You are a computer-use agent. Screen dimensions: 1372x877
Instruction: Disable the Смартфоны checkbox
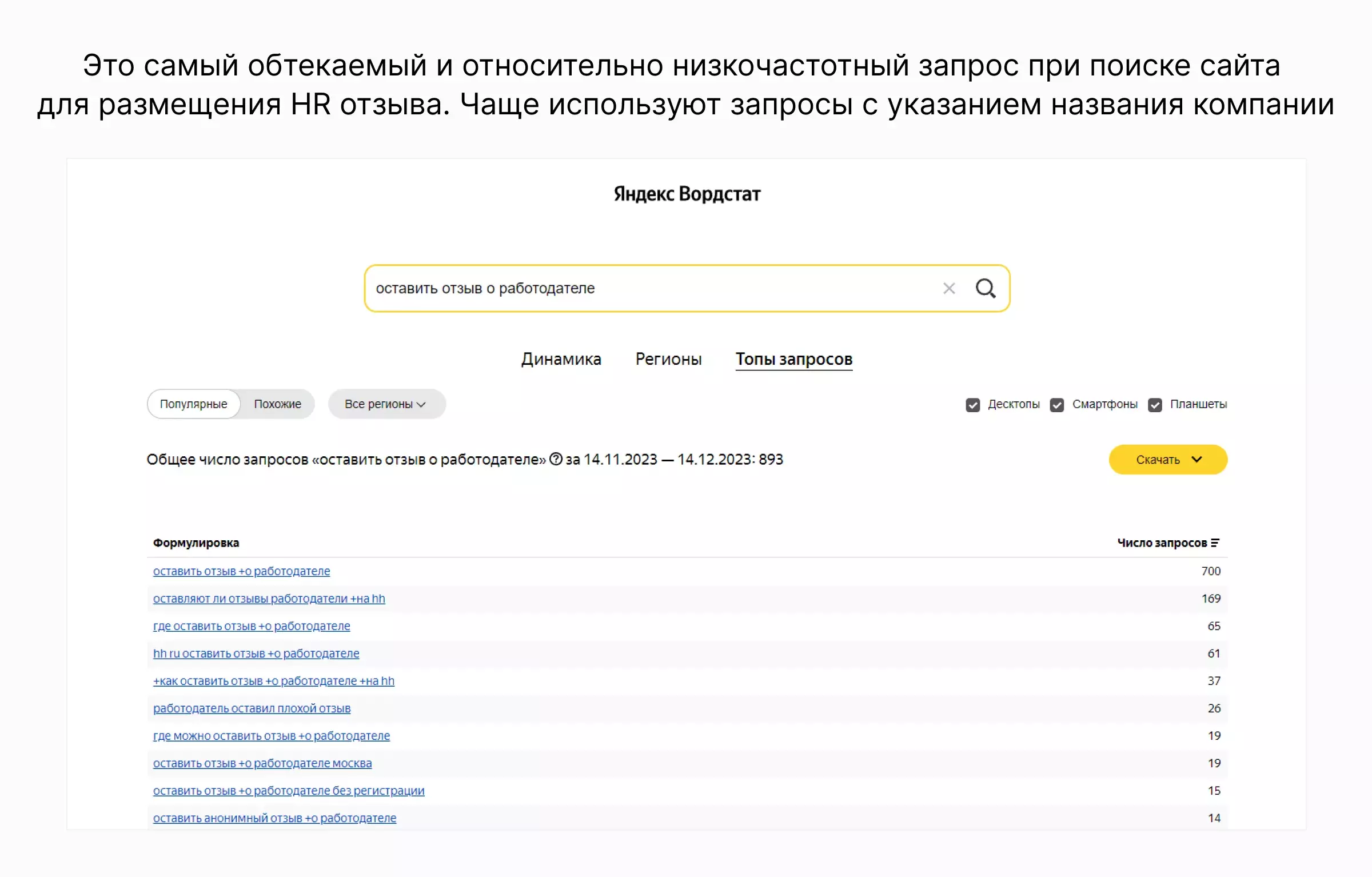(x=1057, y=404)
